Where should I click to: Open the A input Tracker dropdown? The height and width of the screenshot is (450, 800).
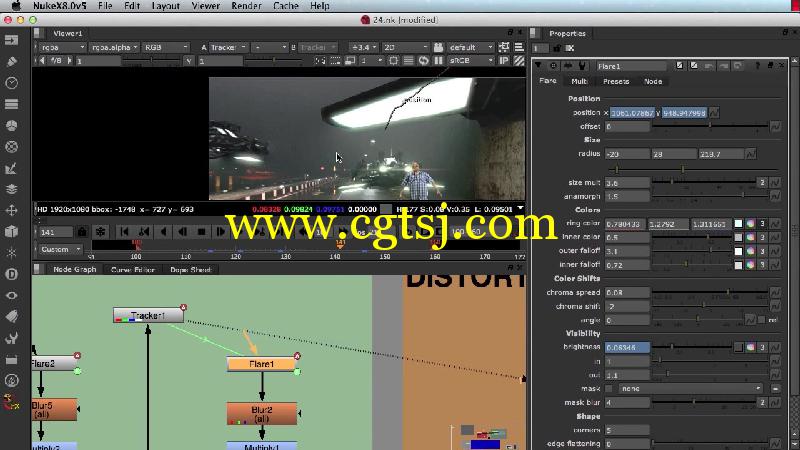coord(228,47)
